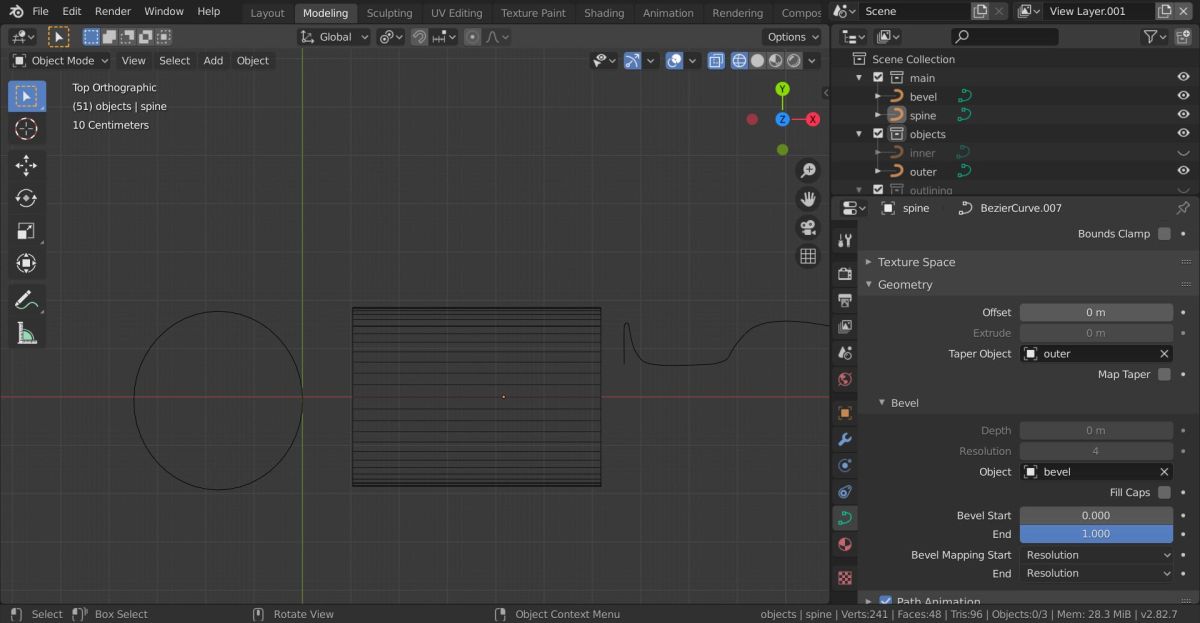The image size is (1200, 623).
Task: Enable the Fill Caps checkbox
Action: [1164, 492]
